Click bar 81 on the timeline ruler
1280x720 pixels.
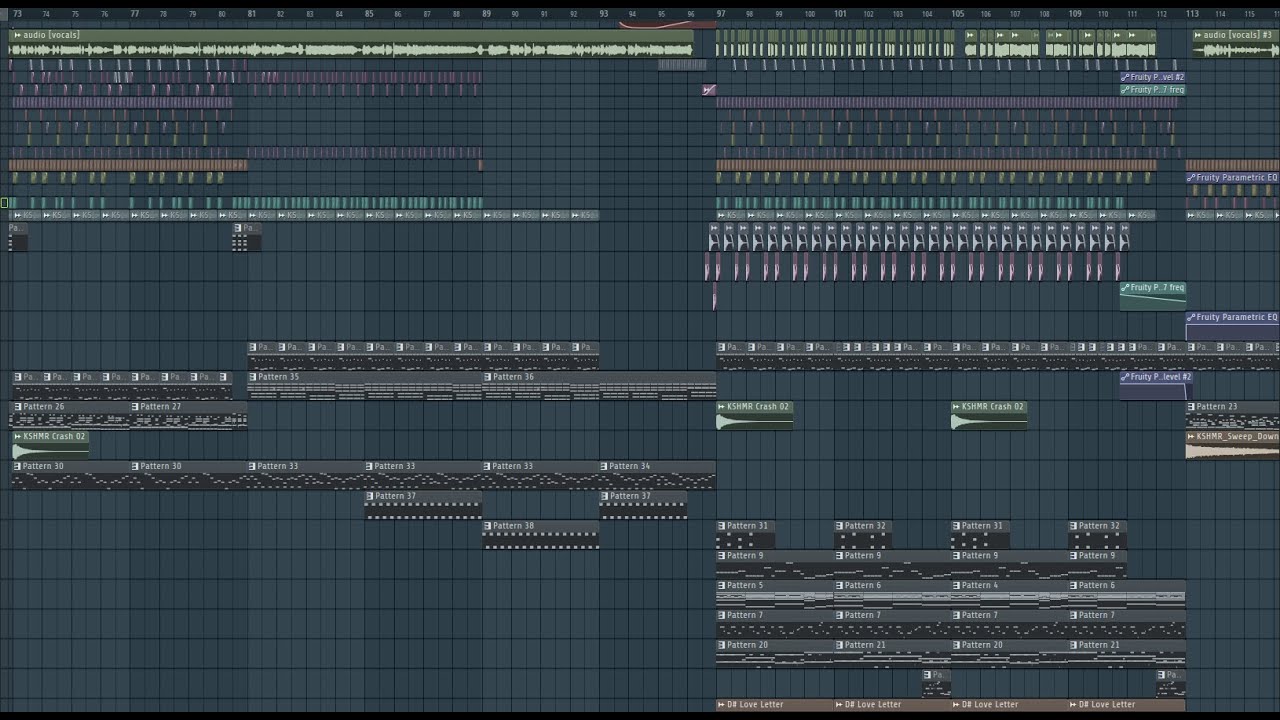252,14
